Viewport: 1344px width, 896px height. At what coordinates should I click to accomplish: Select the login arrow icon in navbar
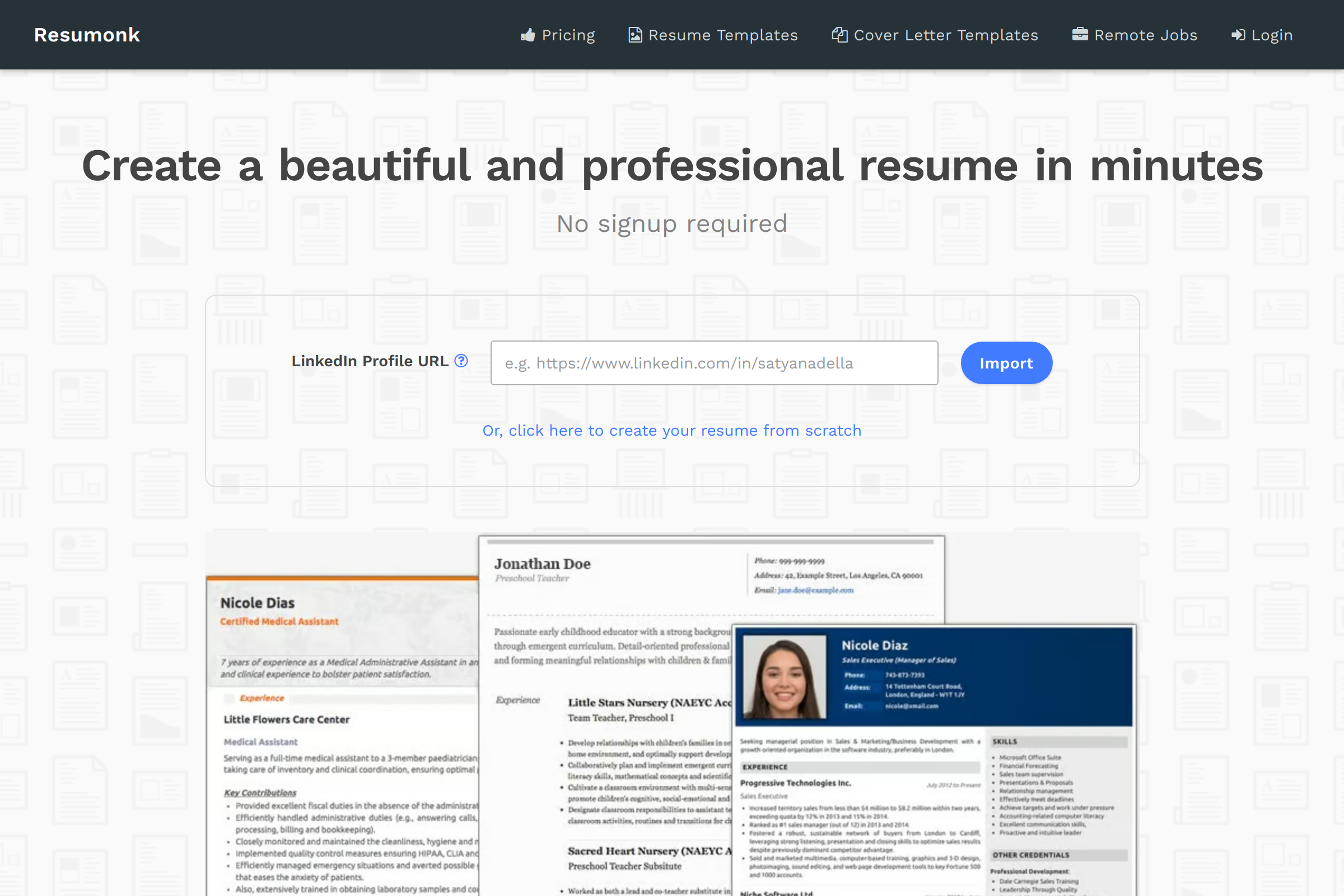tap(1238, 35)
